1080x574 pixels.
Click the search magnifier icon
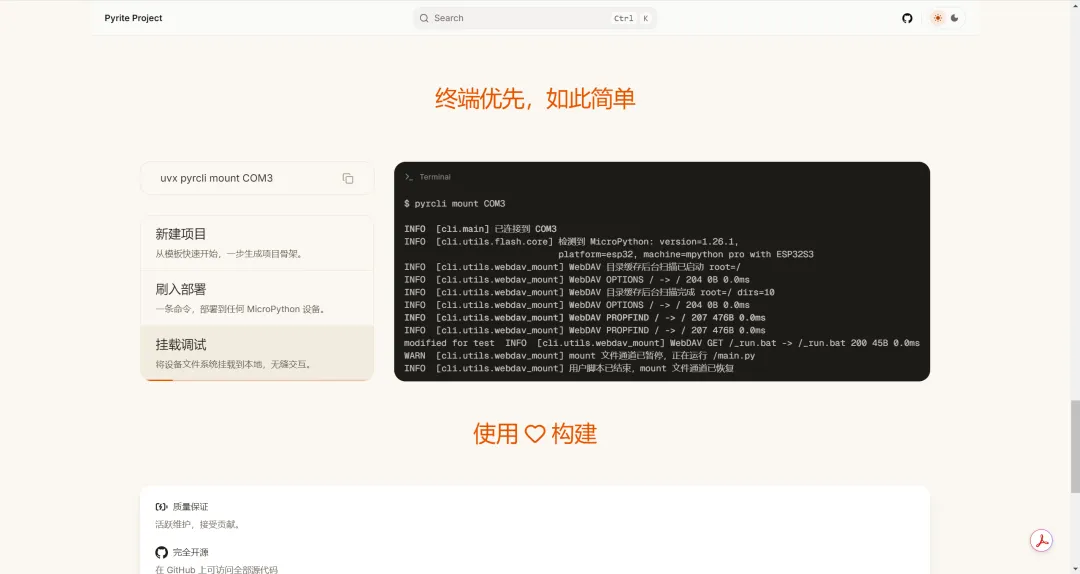coord(424,18)
